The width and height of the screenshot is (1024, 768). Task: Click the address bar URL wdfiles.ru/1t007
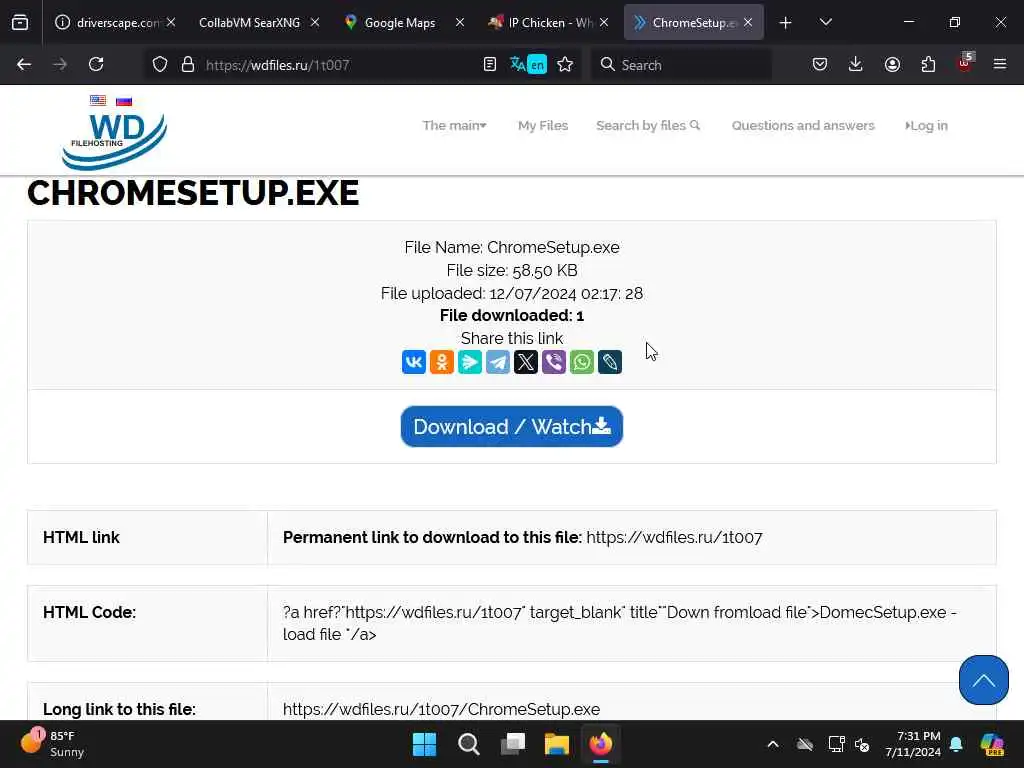(x=278, y=65)
